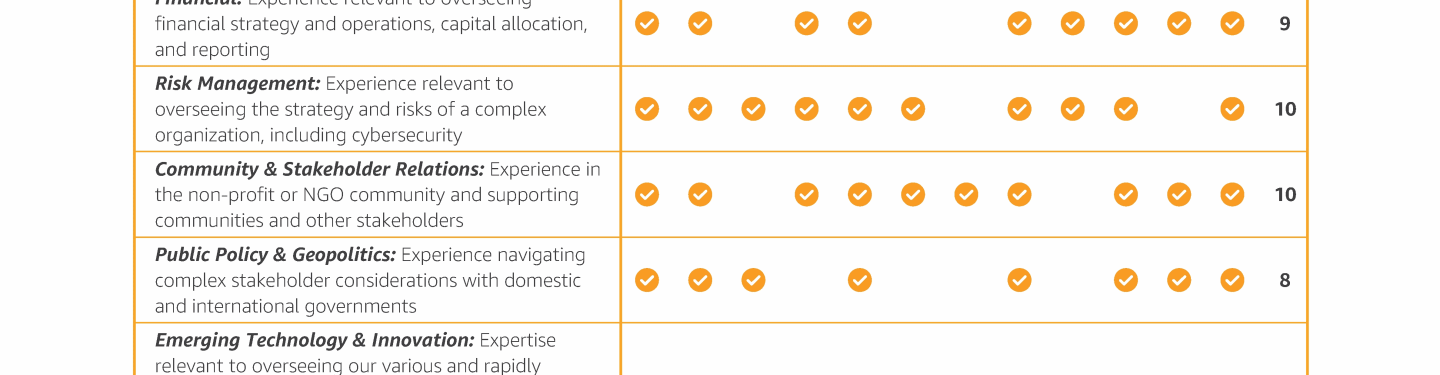Click second checkmark in Financial row
1440x375 pixels.
point(700,23)
